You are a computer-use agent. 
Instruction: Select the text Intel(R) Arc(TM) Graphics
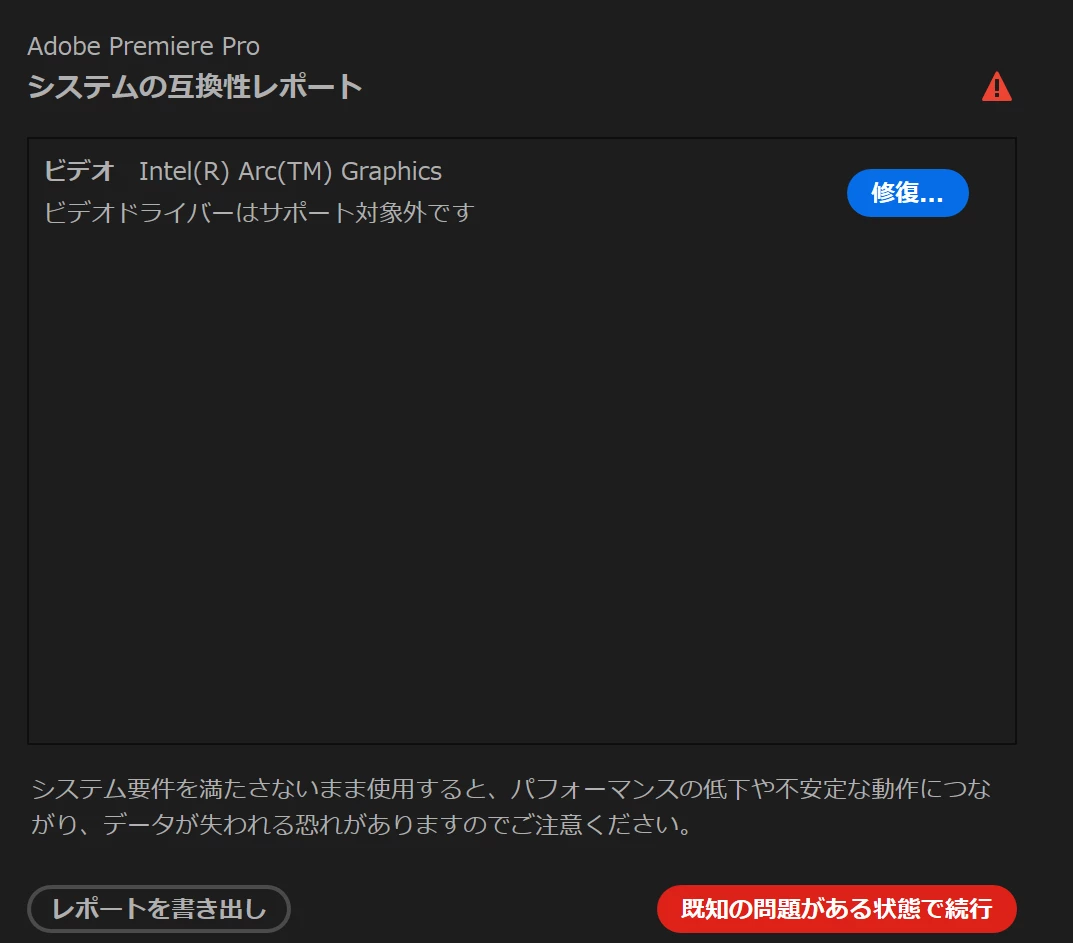pyautogui.click(x=290, y=171)
